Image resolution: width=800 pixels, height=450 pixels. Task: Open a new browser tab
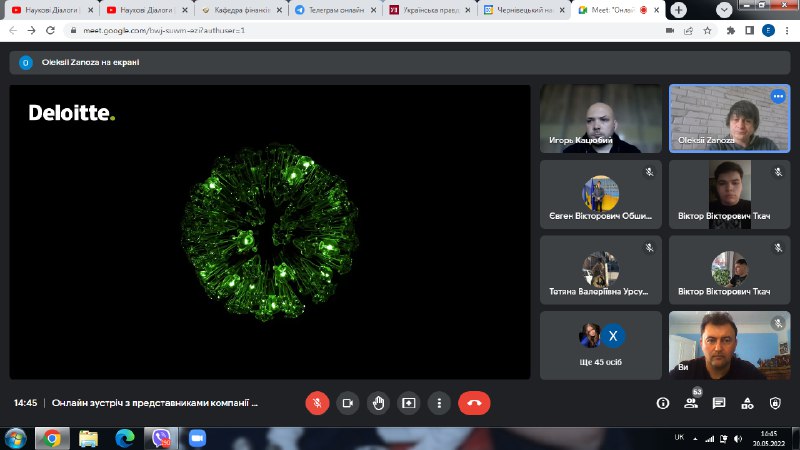pyautogui.click(x=679, y=10)
